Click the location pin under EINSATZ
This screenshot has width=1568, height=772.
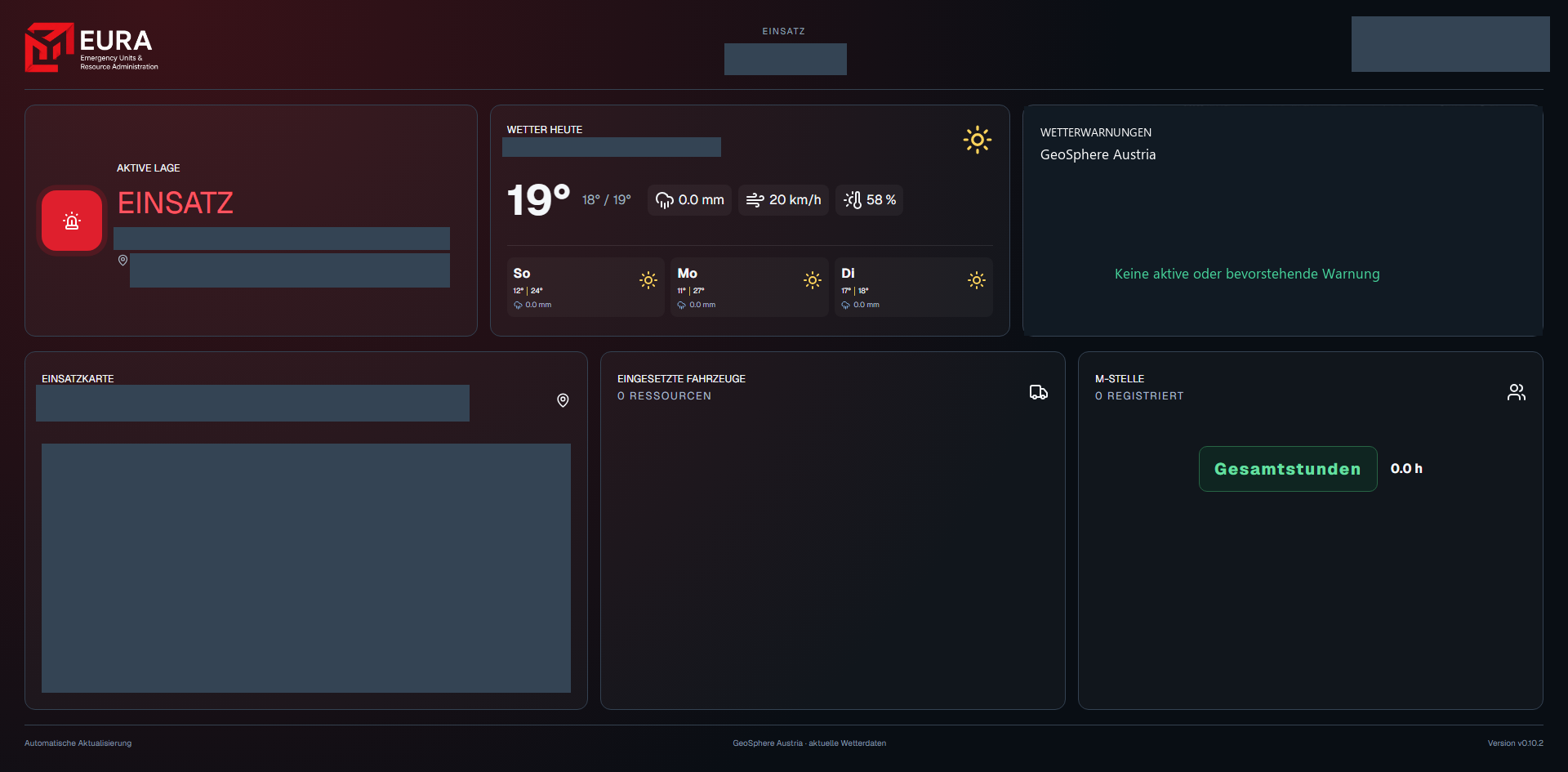point(122,261)
